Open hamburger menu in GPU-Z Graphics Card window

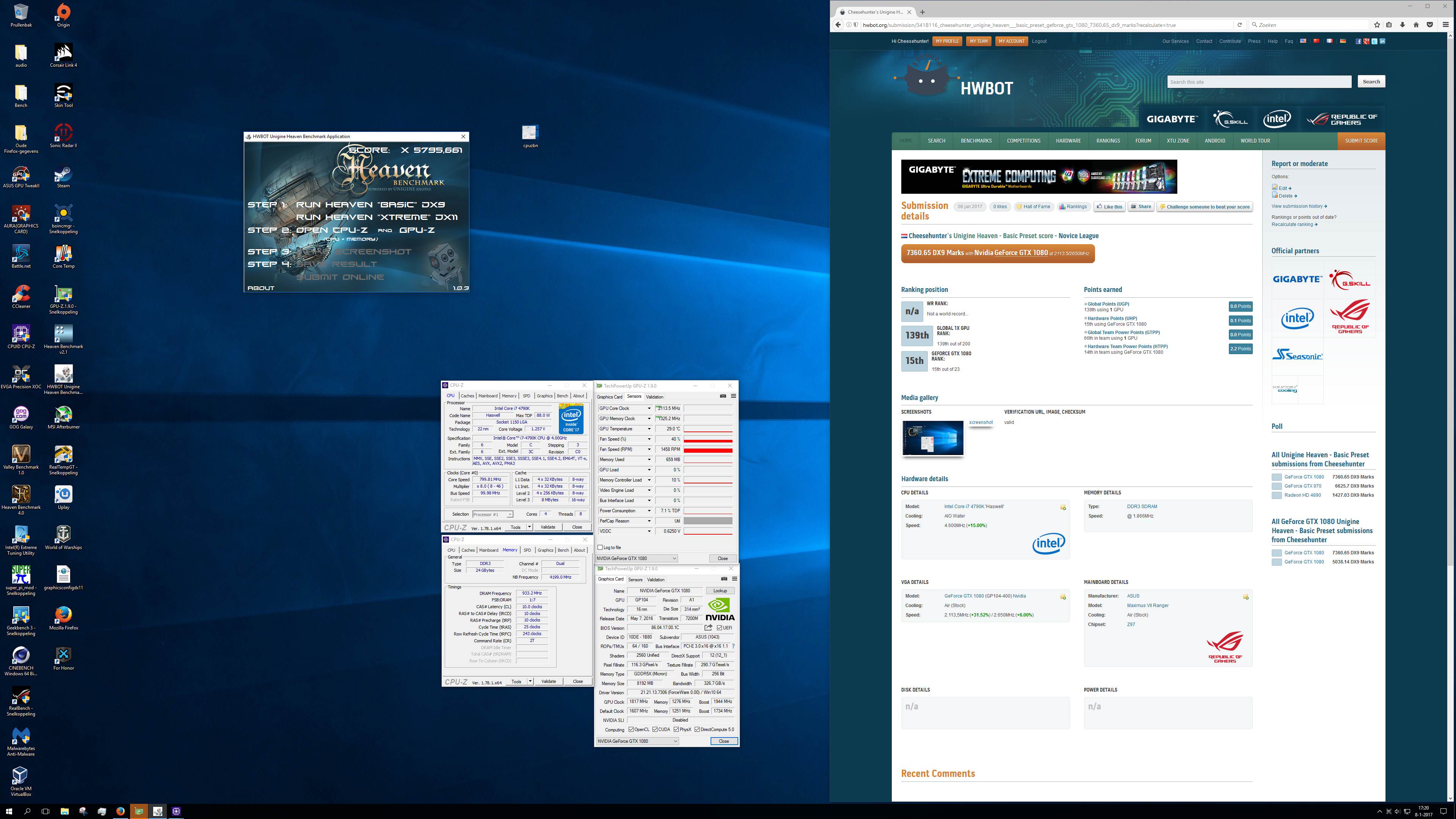click(x=734, y=579)
